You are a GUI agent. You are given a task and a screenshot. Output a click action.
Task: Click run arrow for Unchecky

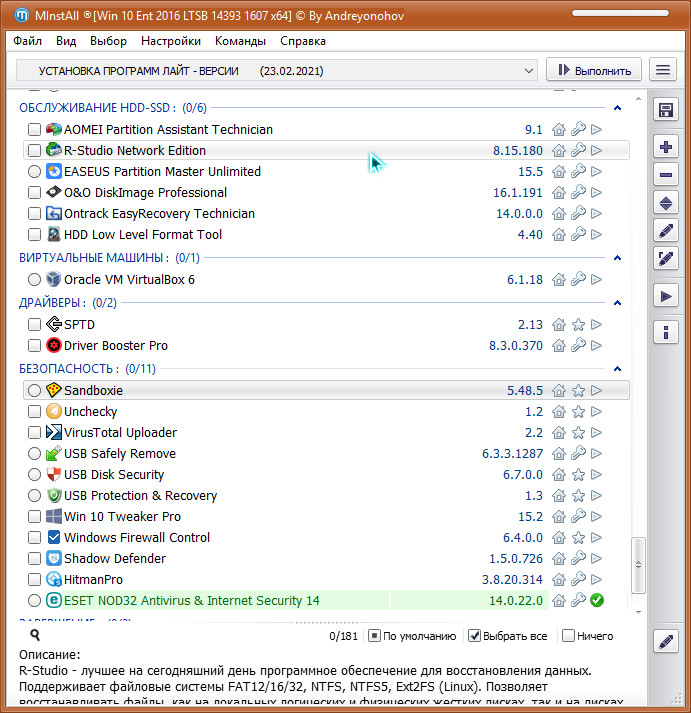pyautogui.click(x=596, y=412)
